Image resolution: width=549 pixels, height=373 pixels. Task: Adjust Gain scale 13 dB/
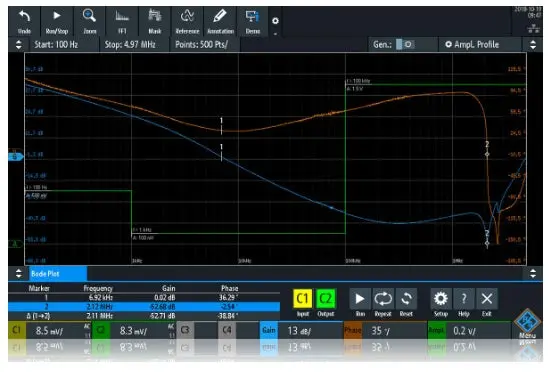click(x=301, y=330)
